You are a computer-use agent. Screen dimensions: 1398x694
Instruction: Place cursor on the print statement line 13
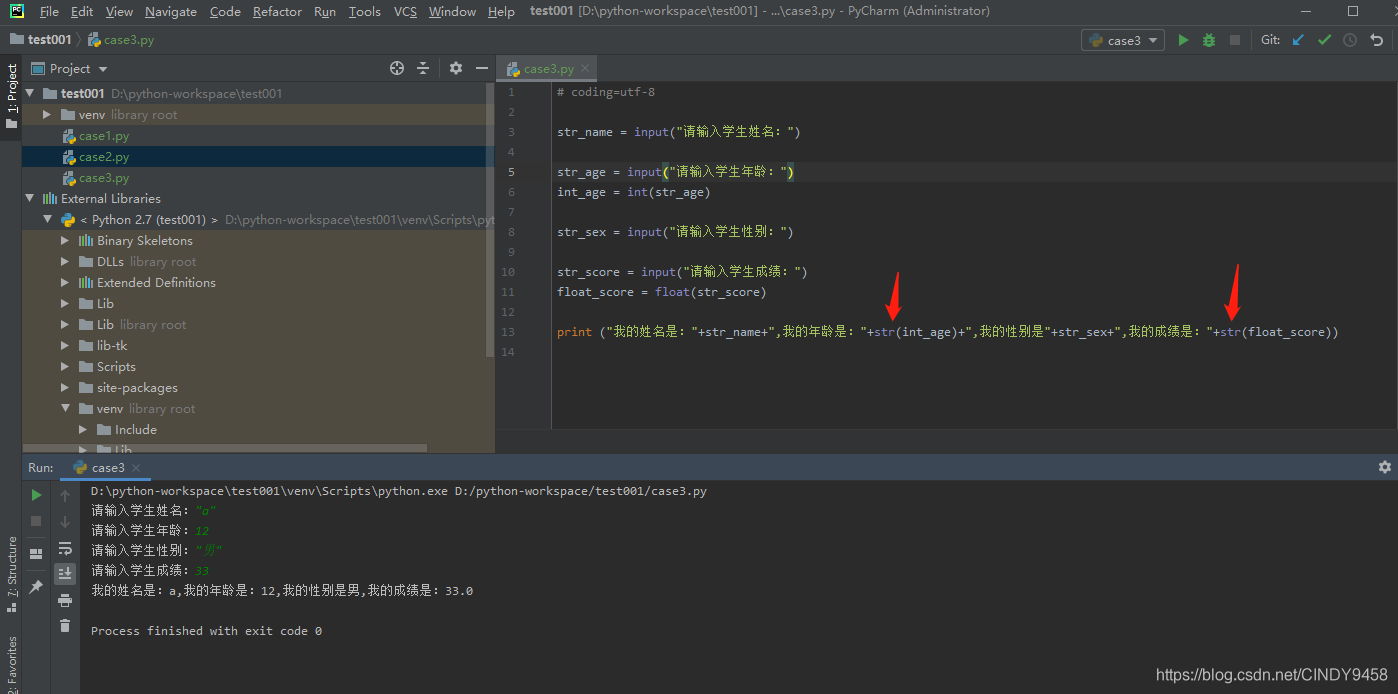(x=947, y=332)
